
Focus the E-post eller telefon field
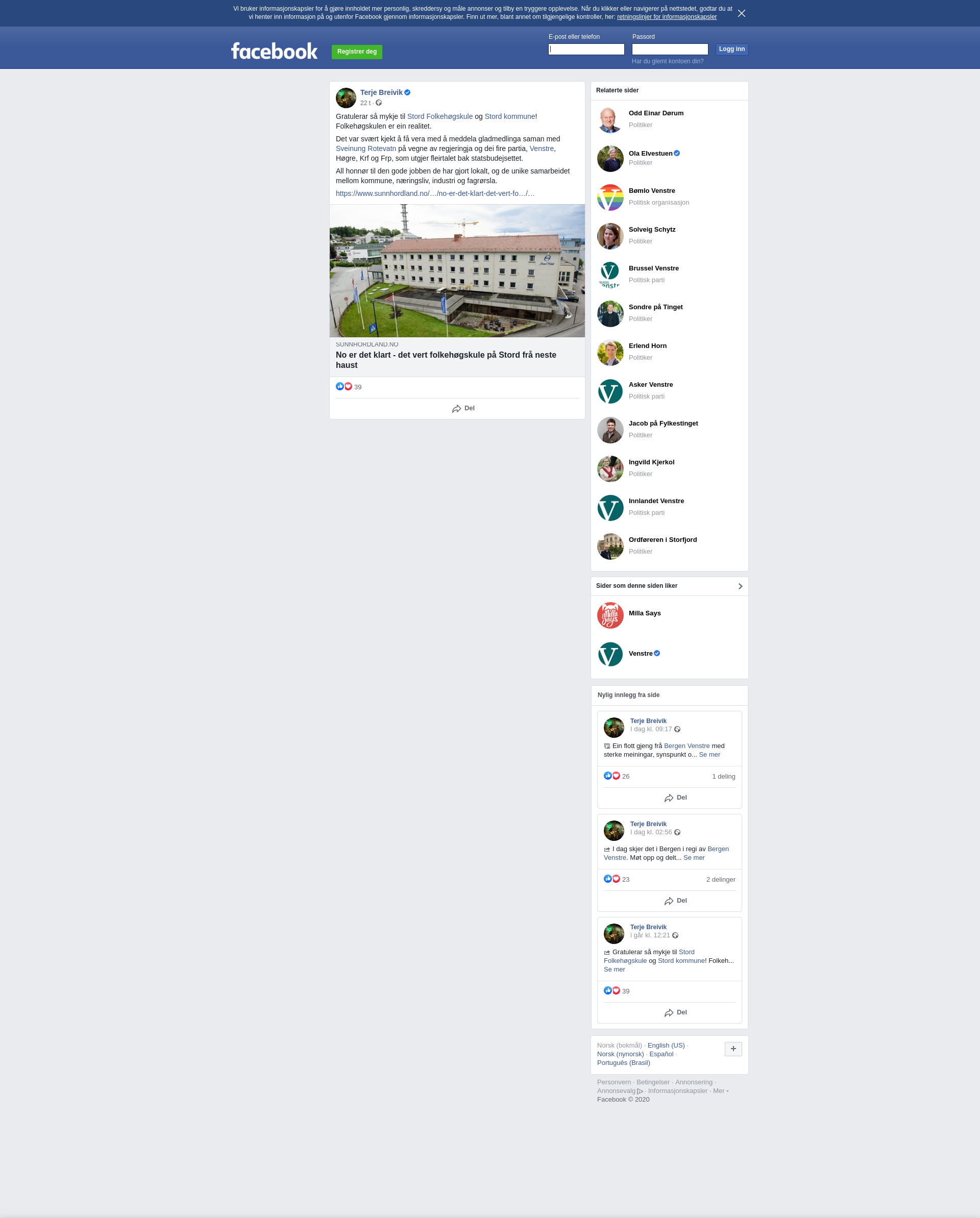(x=586, y=49)
